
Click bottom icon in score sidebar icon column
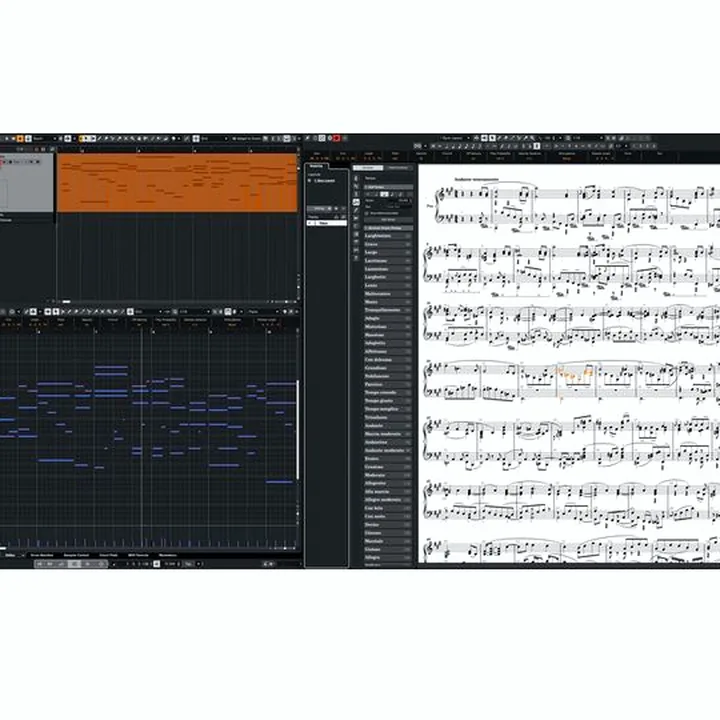coord(356,259)
